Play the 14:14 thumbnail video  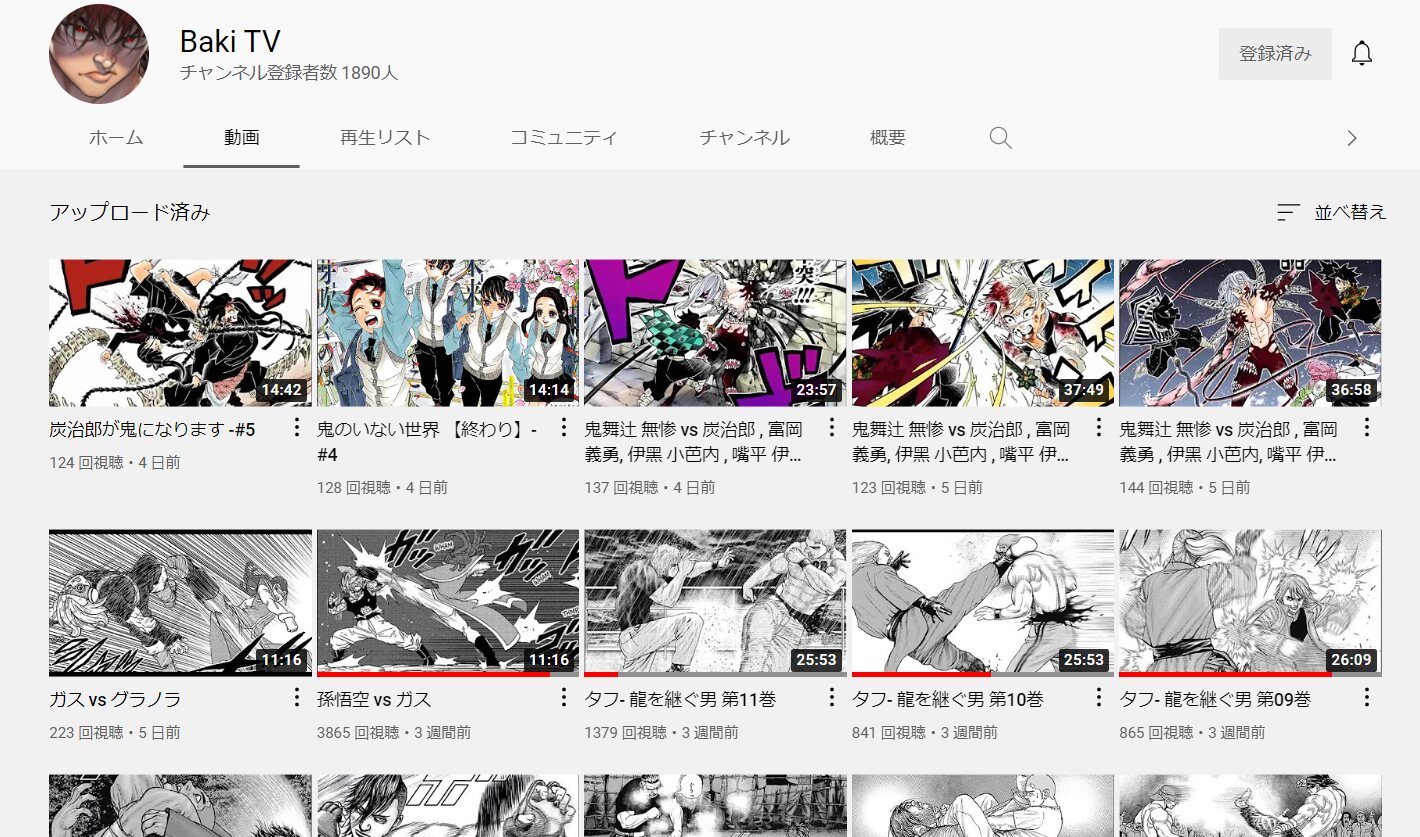(448, 333)
